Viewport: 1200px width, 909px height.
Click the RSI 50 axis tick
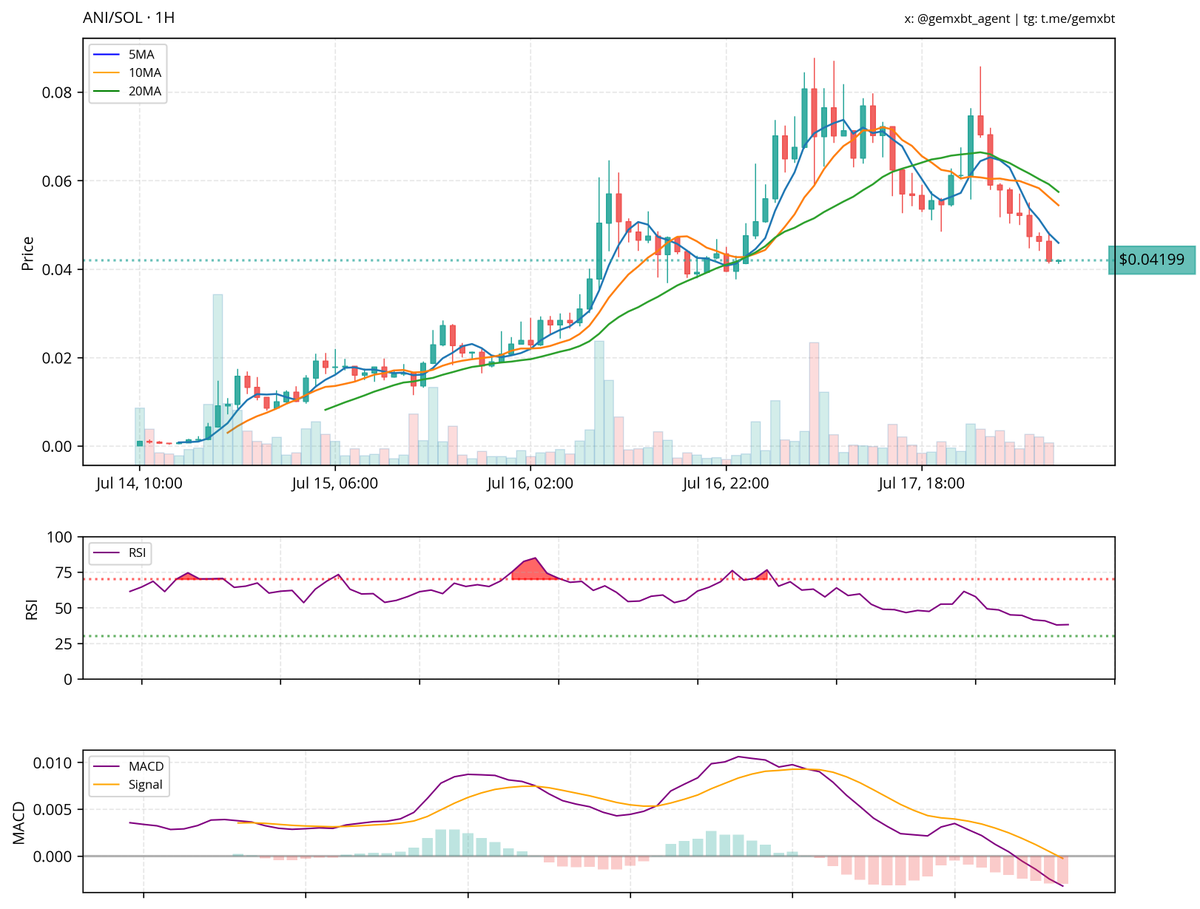tap(63, 608)
